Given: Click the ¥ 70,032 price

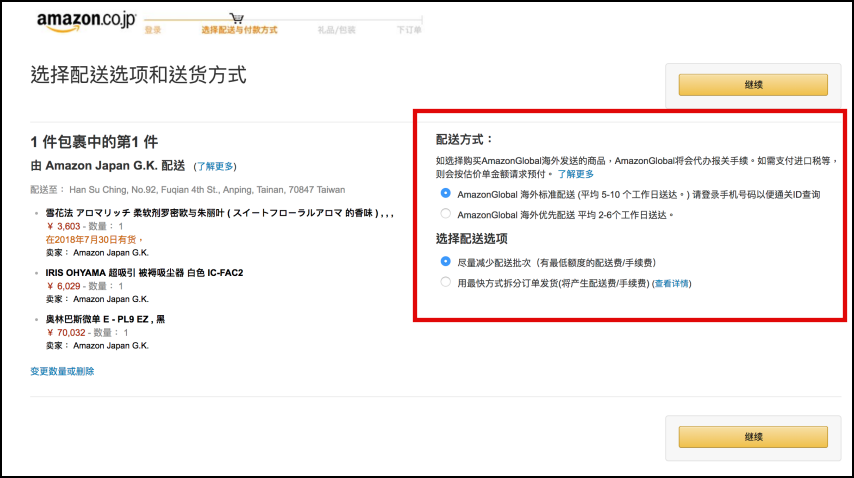Looking at the screenshot, I should (66, 333).
